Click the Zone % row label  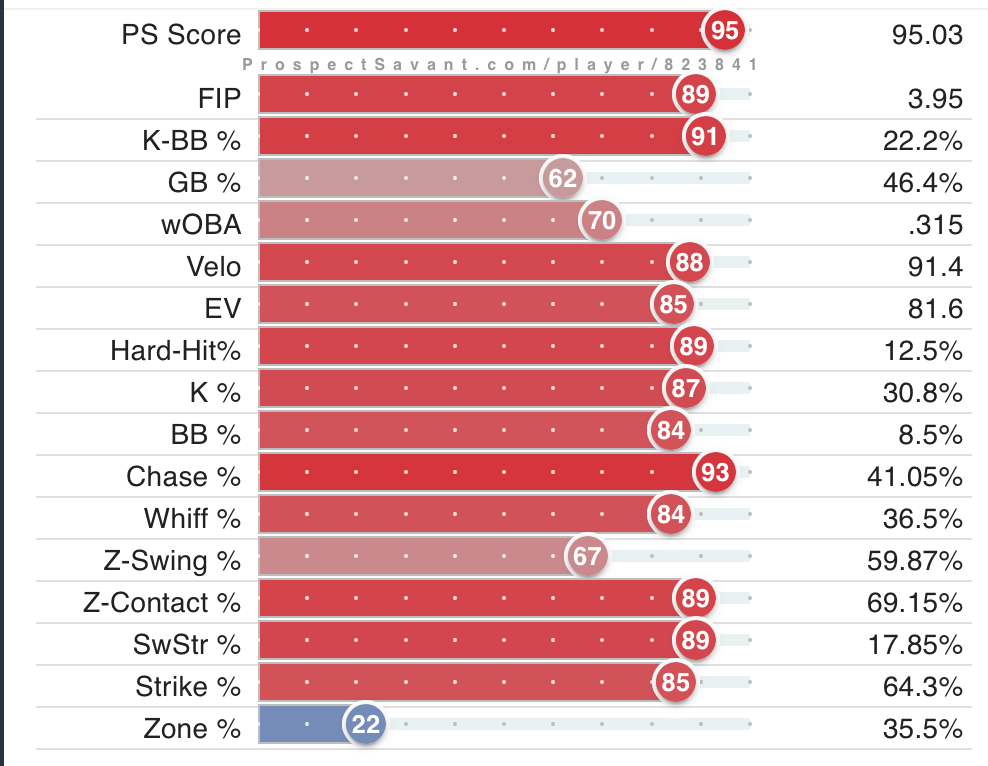coord(192,729)
